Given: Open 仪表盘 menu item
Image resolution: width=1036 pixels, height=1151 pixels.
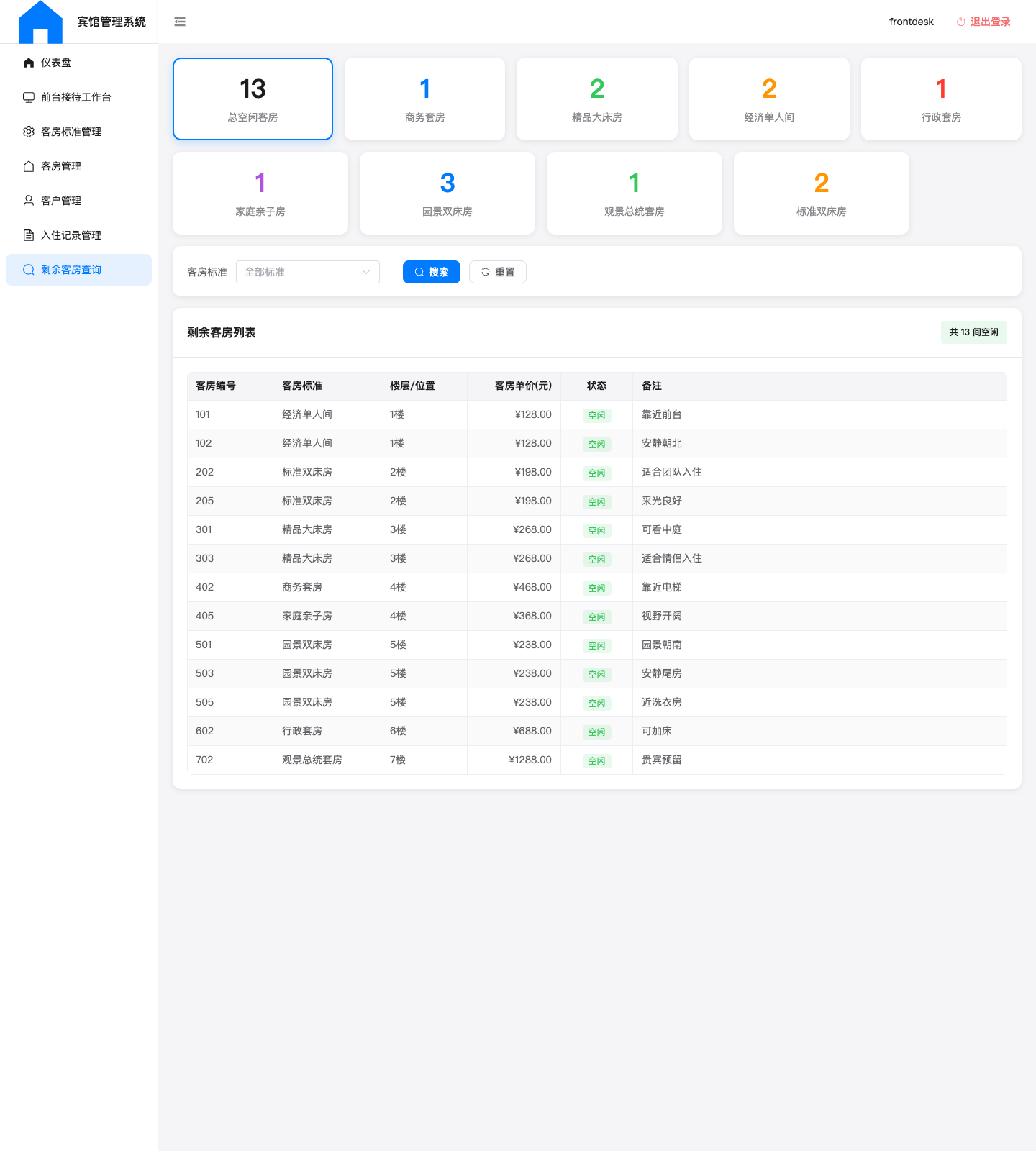Looking at the screenshot, I should click(x=79, y=63).
